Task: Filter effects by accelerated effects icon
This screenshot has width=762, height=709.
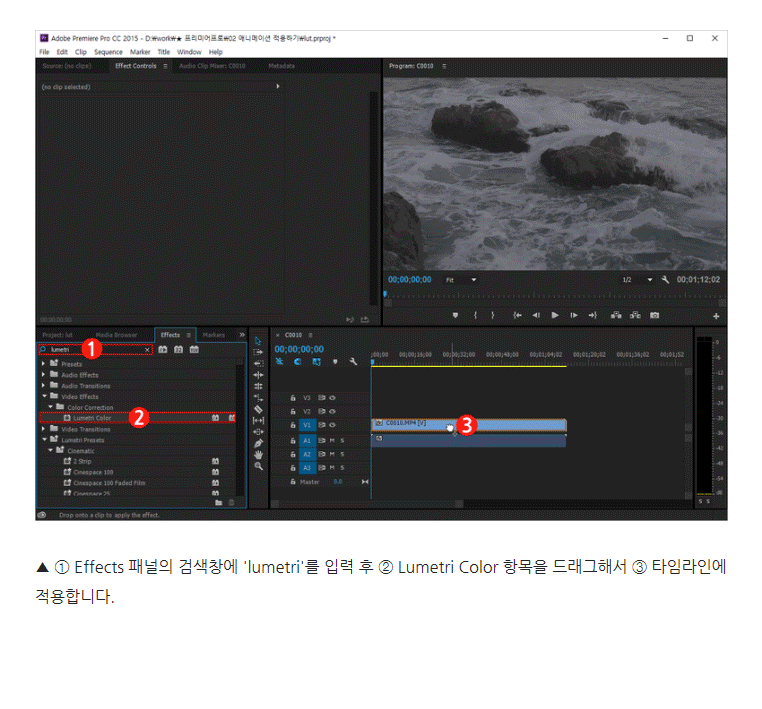Action: point(163,349)
